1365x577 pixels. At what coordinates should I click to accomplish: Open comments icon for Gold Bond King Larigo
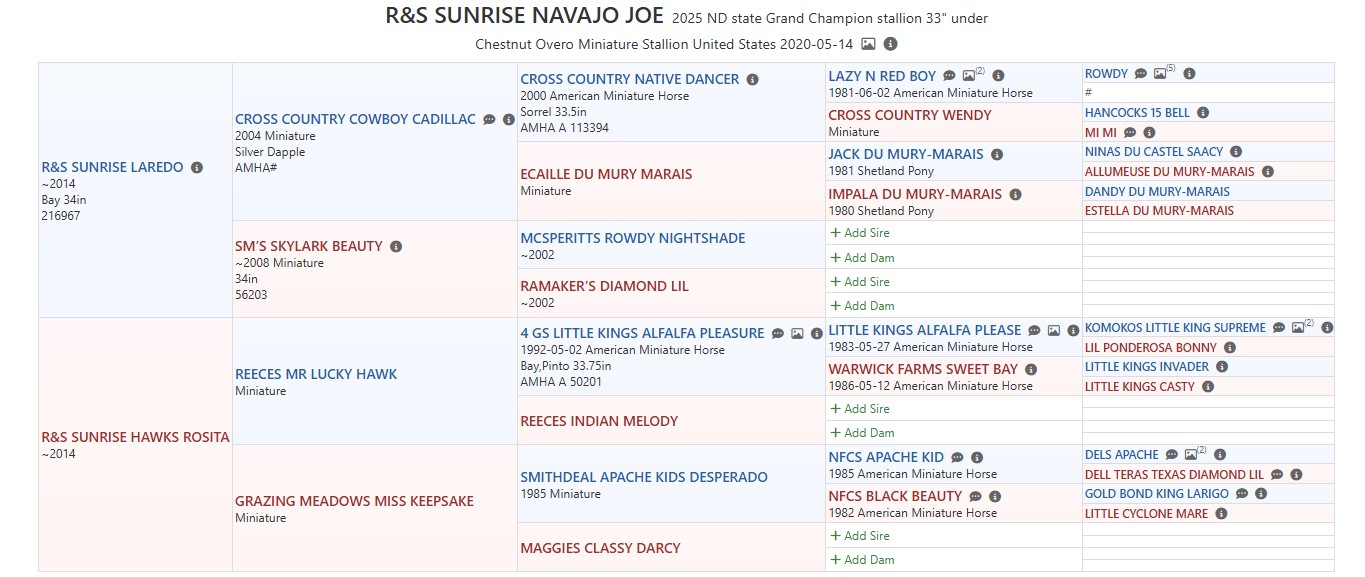pyautogui.click(x=1242, y=494)
